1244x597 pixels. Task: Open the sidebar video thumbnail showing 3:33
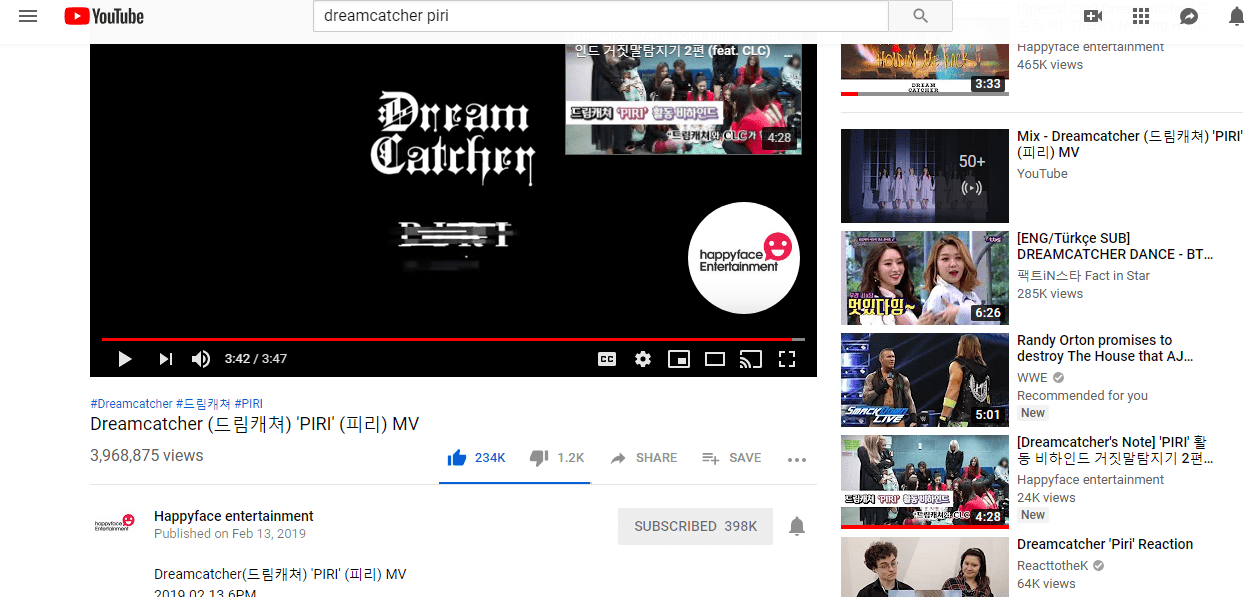click(x=925, y=70)
